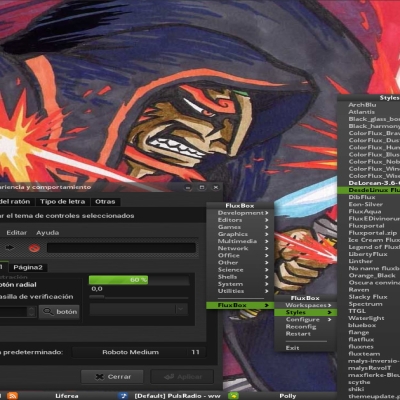Expand the Development submenu

pos(240,213)
